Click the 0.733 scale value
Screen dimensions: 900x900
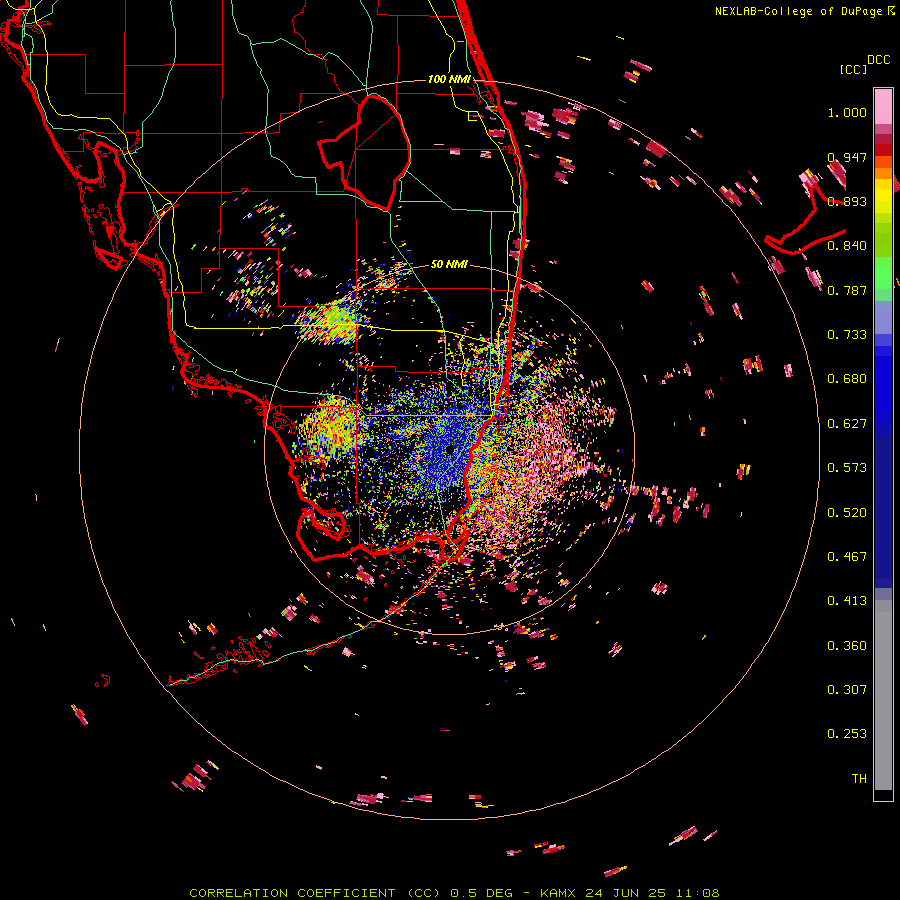click(x=847, y=335)
